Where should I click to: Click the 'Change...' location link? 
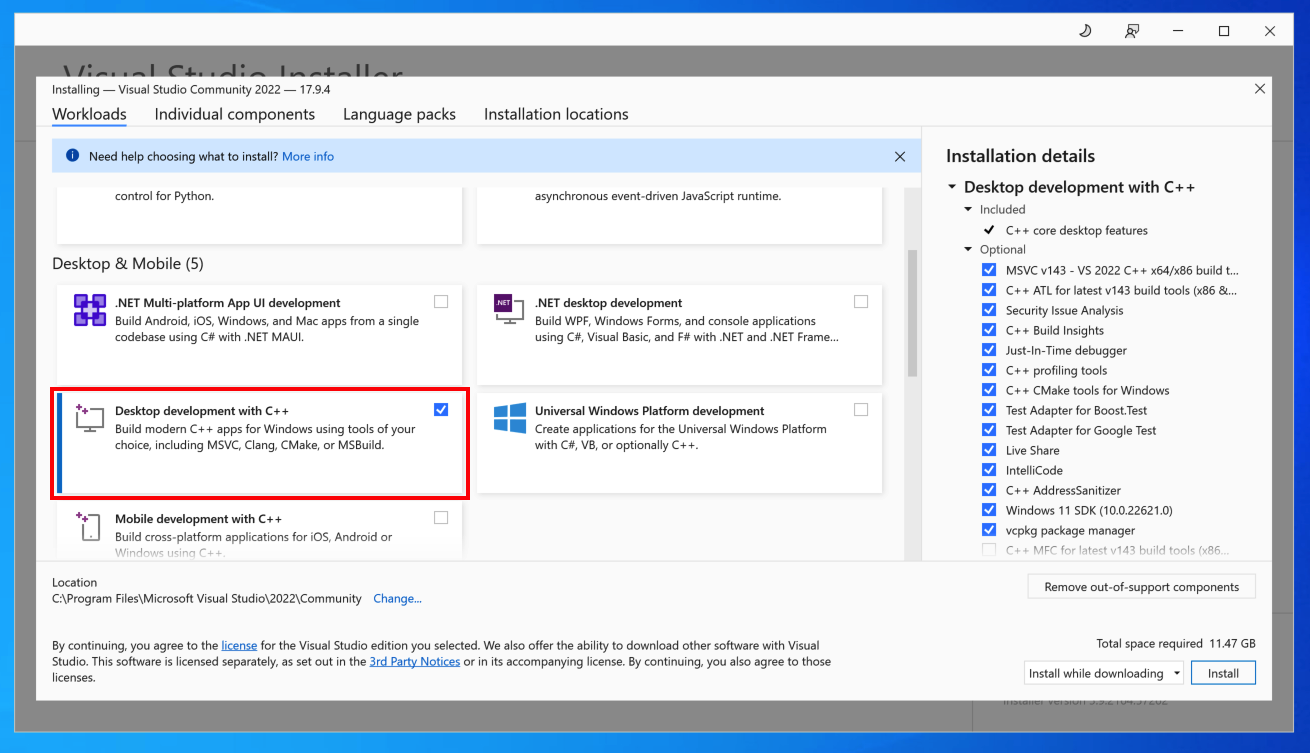[x=397, y=599]
